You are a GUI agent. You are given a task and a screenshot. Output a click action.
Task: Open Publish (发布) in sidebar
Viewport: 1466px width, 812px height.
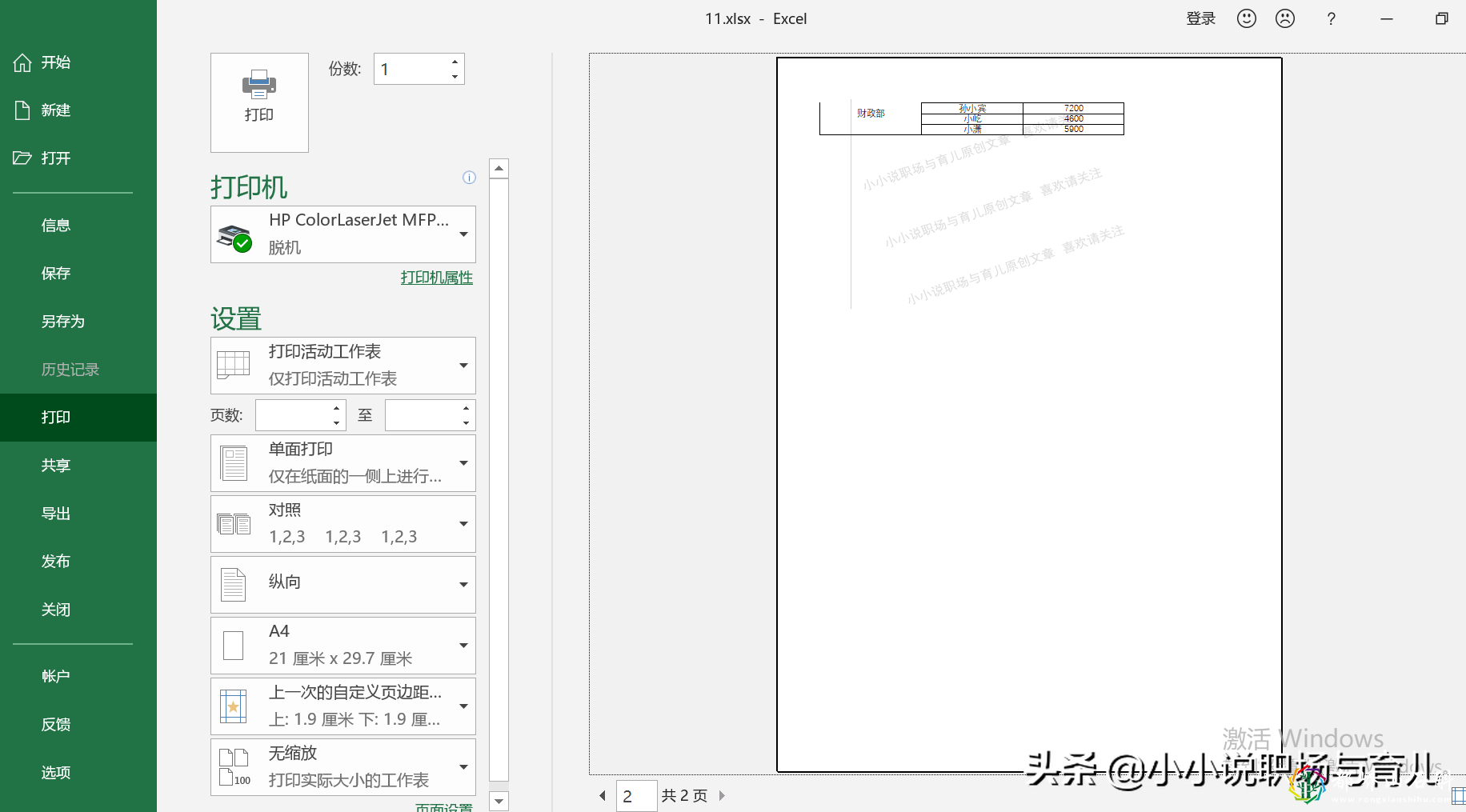pyautogui.click(x=78, y=562)
